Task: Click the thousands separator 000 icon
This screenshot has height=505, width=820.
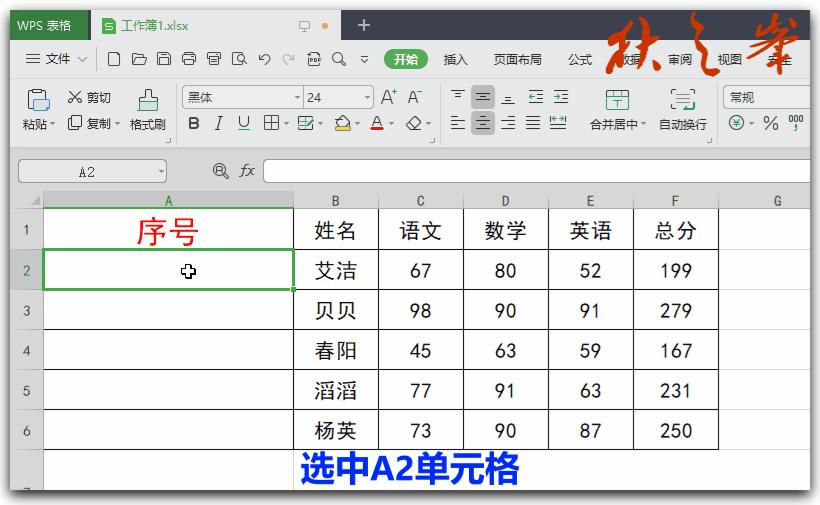Action: click(x=795, y=123)
